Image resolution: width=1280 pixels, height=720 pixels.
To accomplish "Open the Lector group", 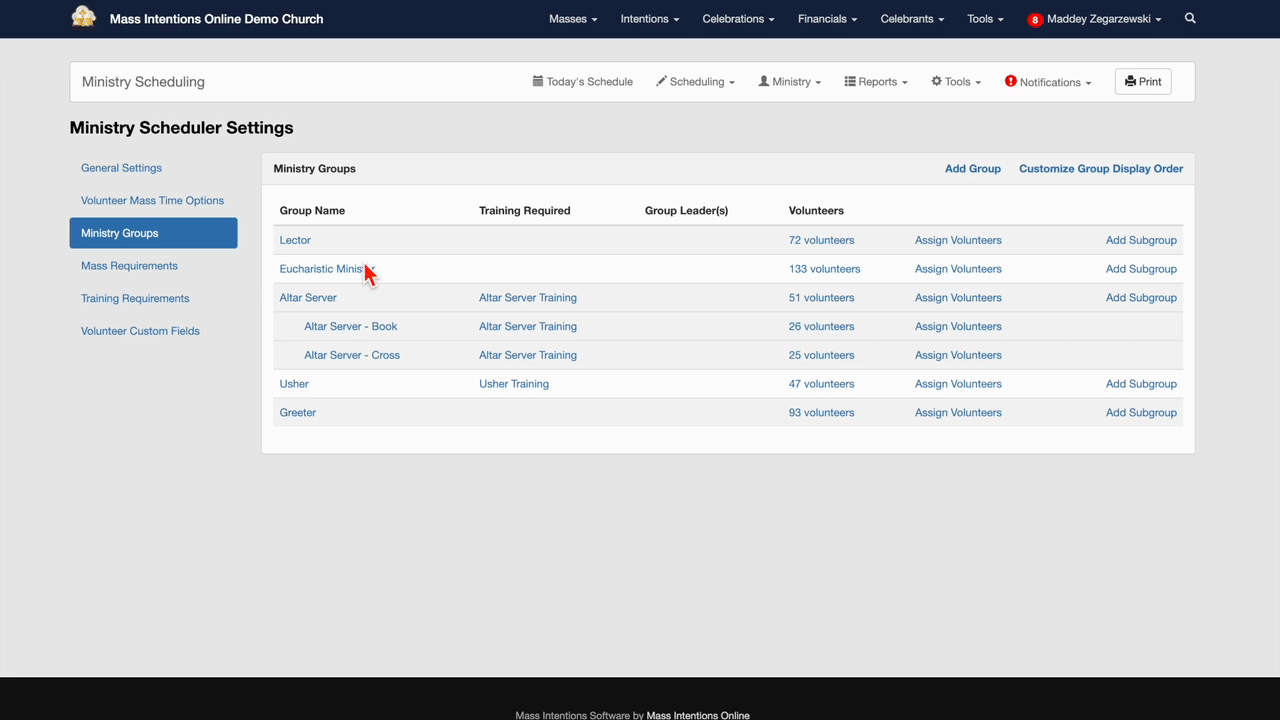I will pyautogui.click(x=295, y=240).
